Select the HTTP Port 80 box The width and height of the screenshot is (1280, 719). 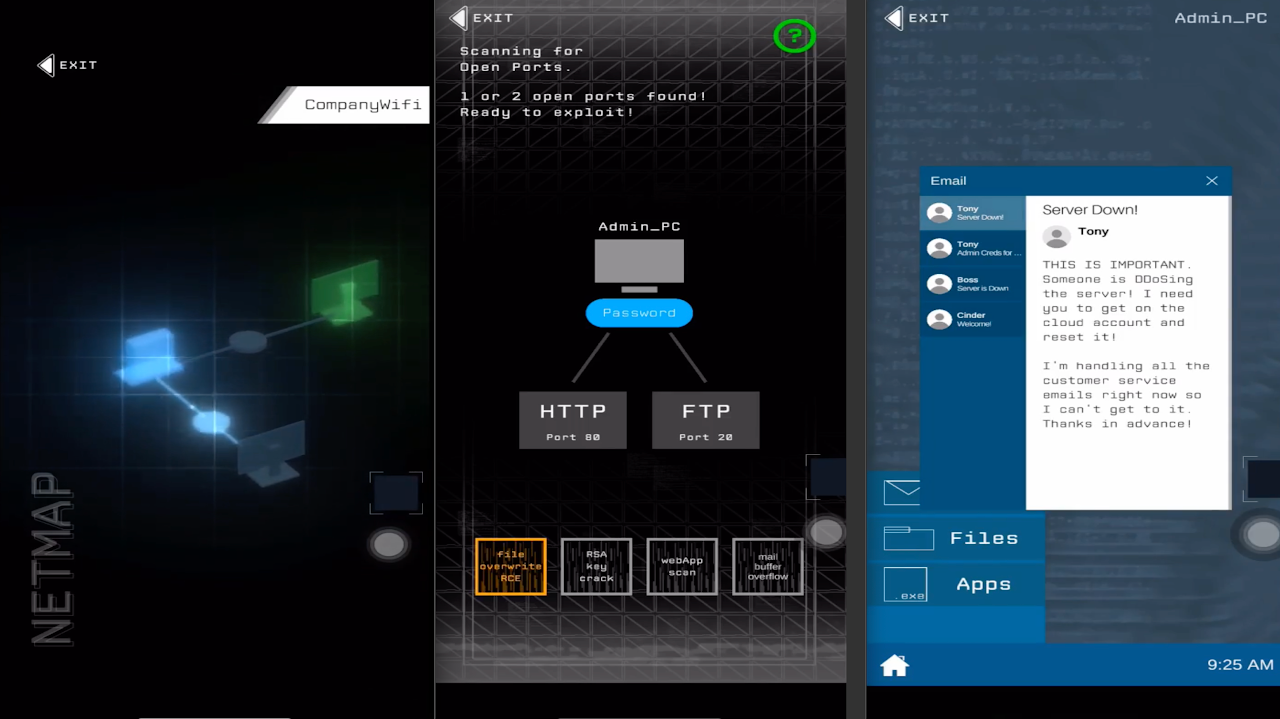573,420
